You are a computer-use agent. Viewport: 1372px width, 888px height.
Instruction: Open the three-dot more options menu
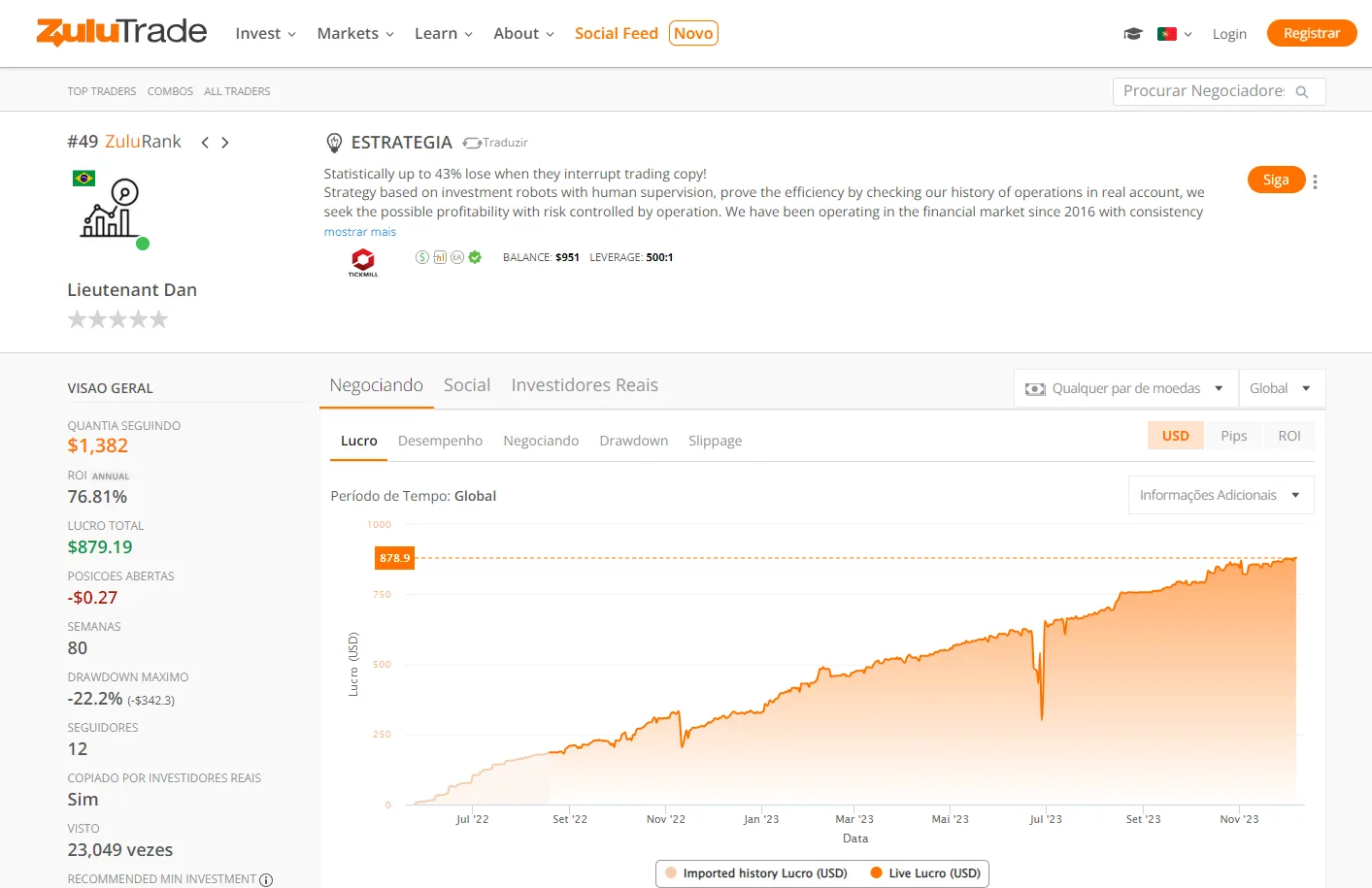tap(1315, 181)
